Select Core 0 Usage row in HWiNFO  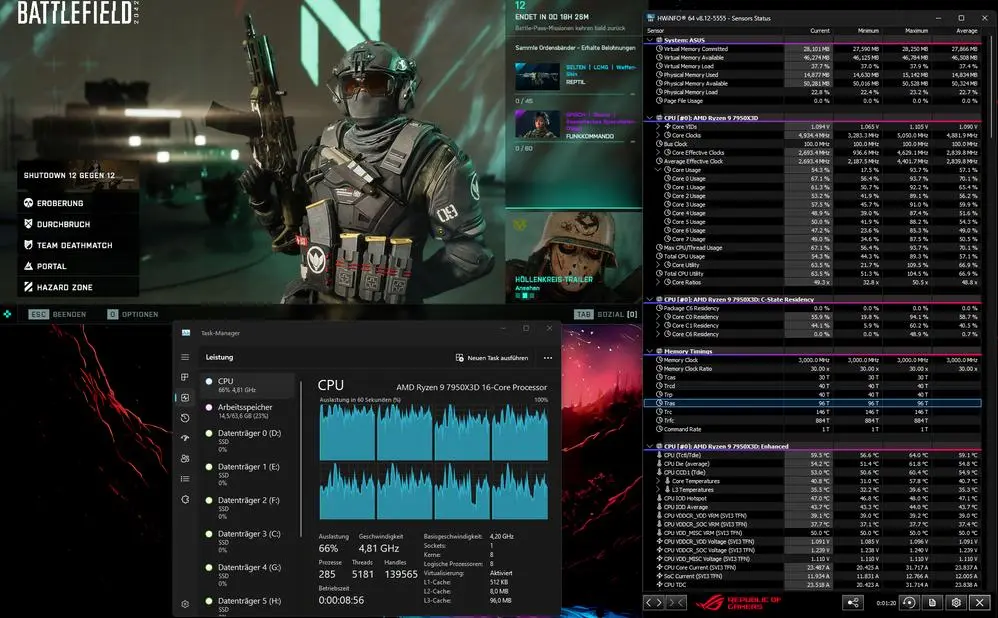click(813, 179)
